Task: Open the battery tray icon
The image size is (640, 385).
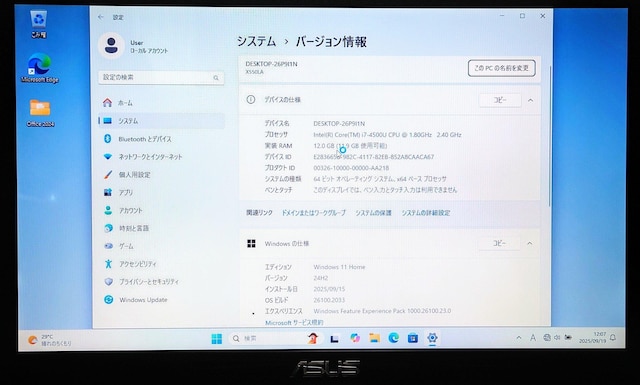Action: pyautogui.click(x=568, y=338)
